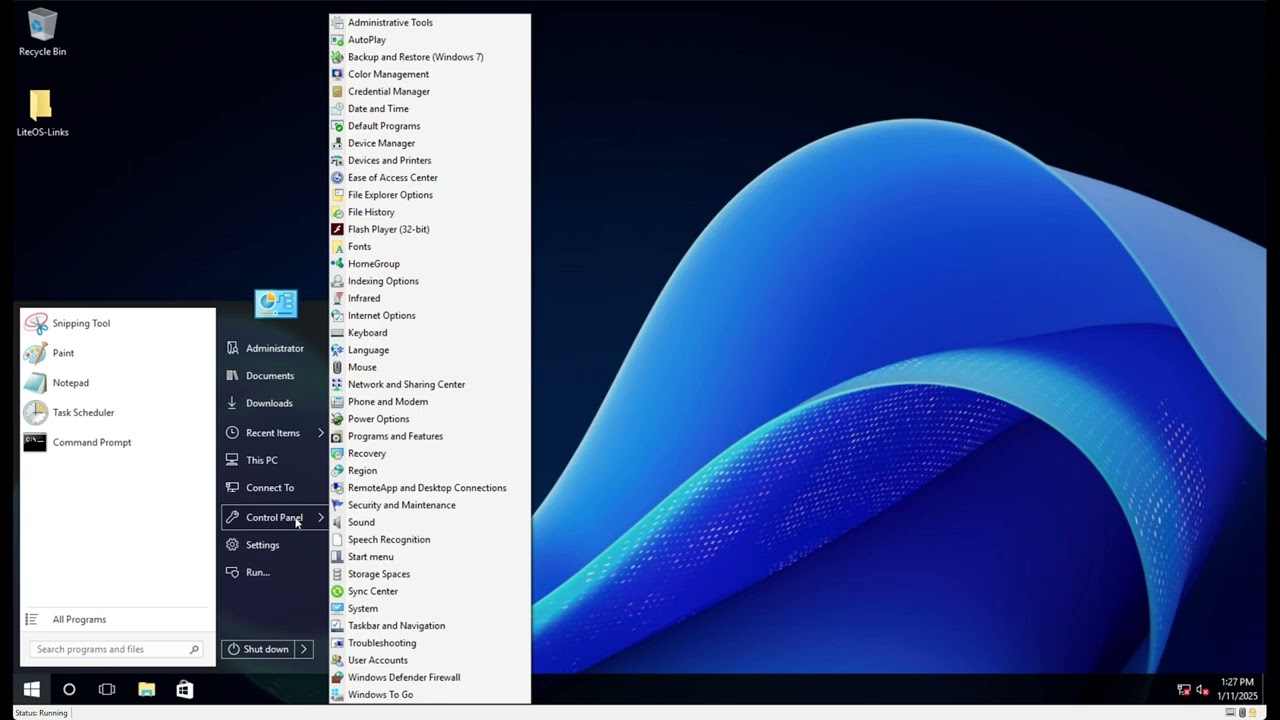Choose Run... from the Start menu
This screenshot has height=720, width=1280.
[x=274, y=572]
